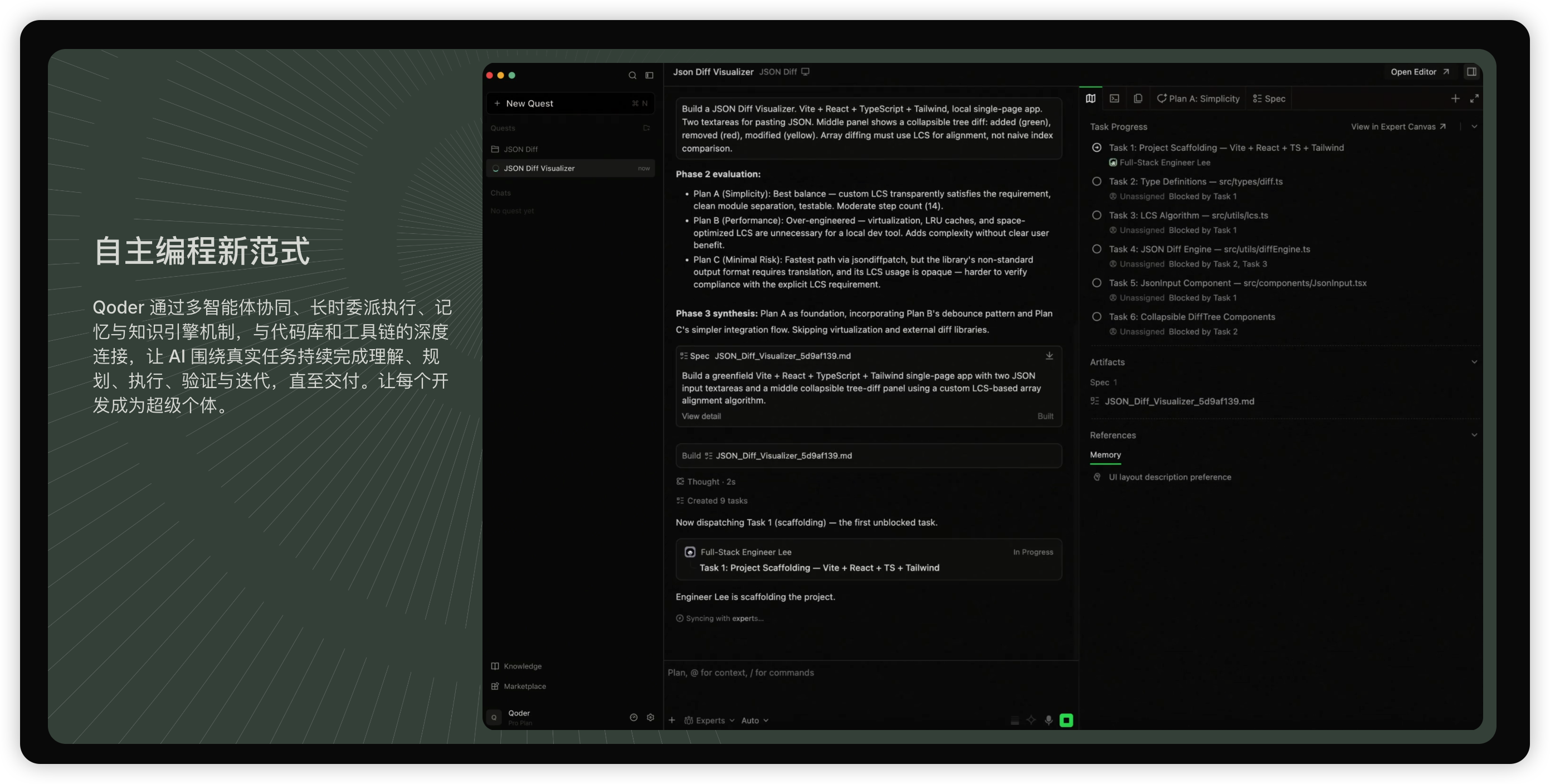
Task: Open JSON_Diff_Visualizer spec file in Artifacts
Action: coord(1172,401)
